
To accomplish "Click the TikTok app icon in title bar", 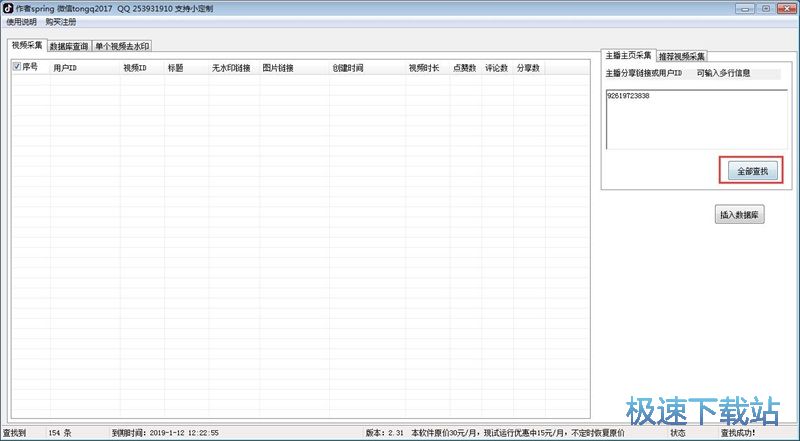I will click(8, 9).
